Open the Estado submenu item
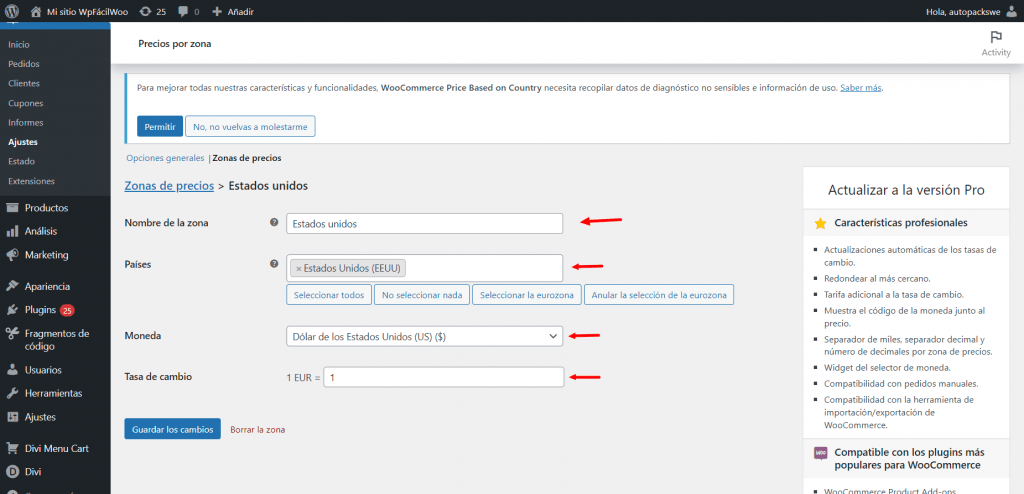This screenshot has width=1024, height=494. click(x=22, y=161)
